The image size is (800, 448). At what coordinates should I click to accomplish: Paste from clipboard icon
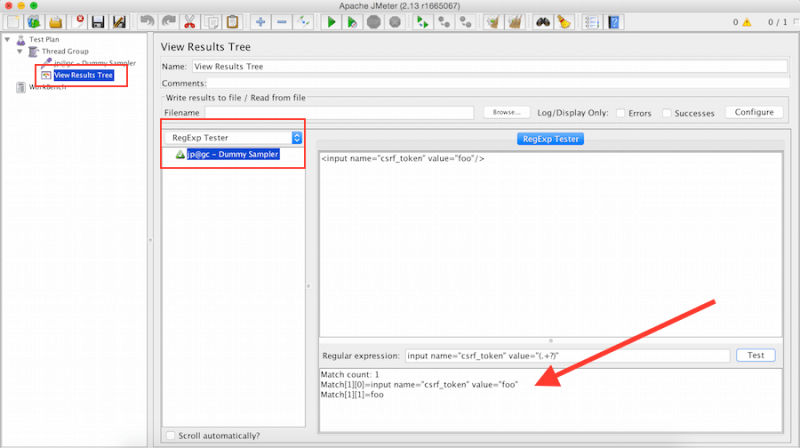(233, 22)
